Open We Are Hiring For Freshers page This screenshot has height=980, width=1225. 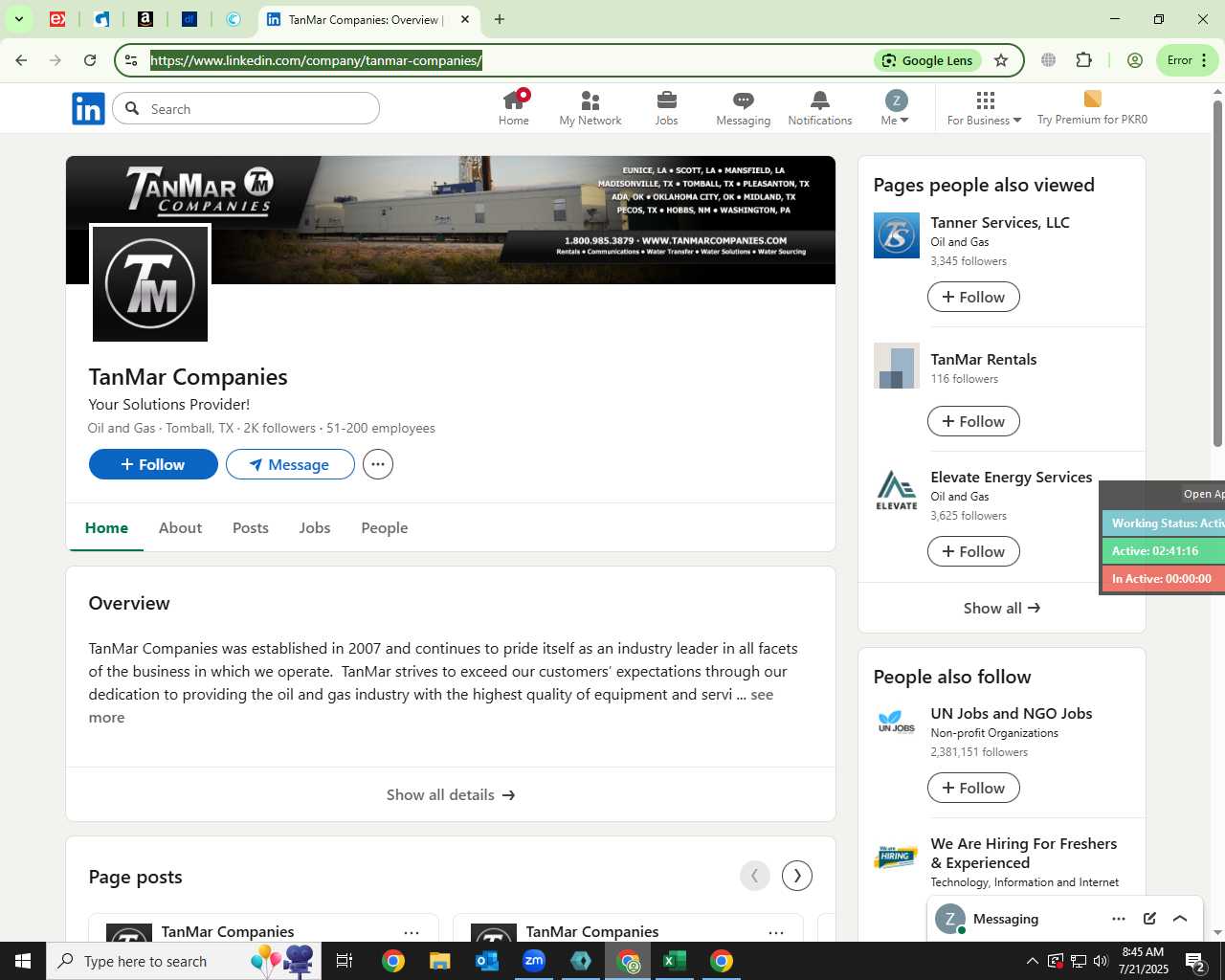(1024, 853)
